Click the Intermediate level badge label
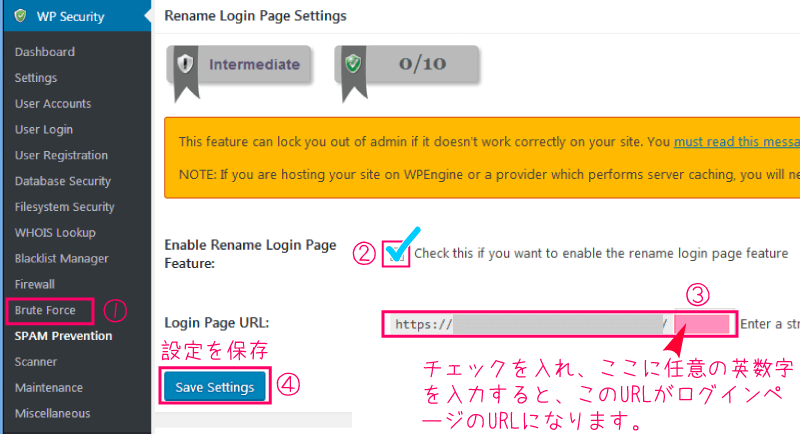This screenshot has height=438, width=800. 254,64
